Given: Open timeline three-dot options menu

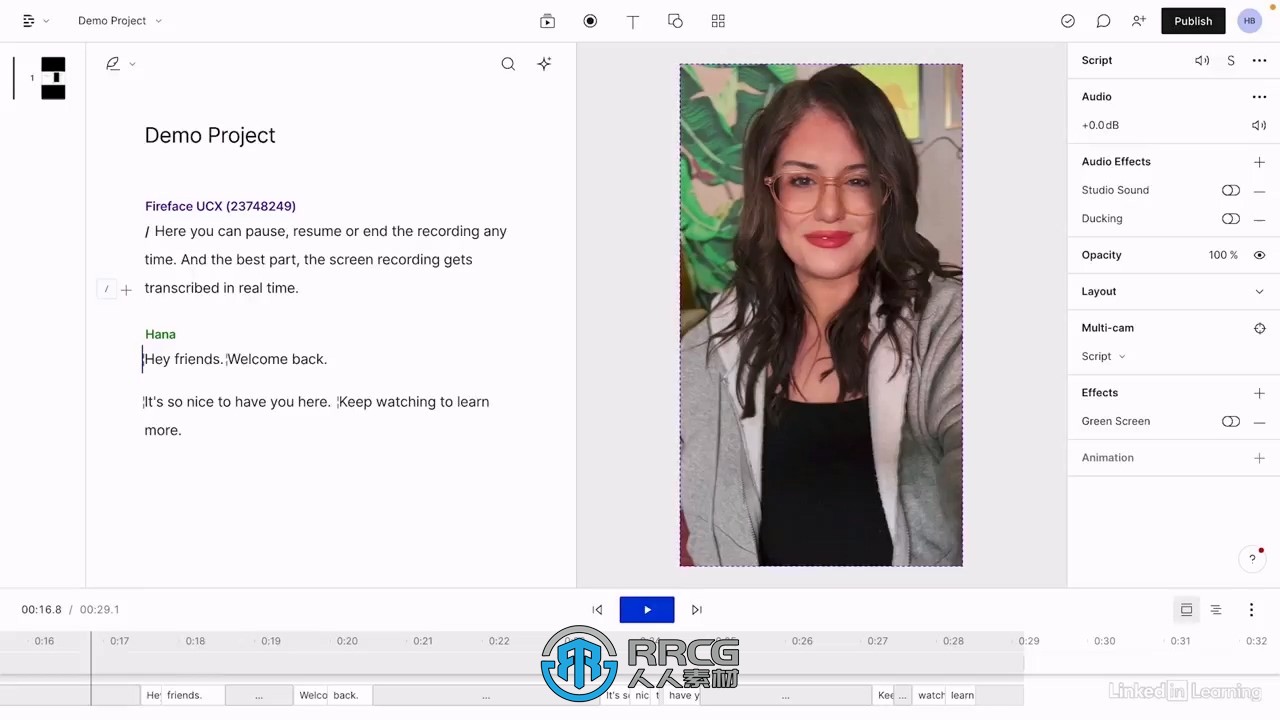Looking at the screenshot, I should pyautogui.click(x=1251, y=610).
